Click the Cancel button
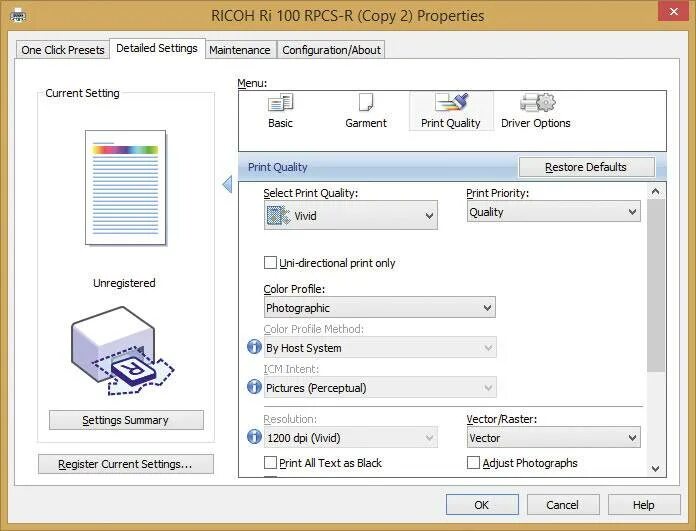The width and height of the screenshot is (696, 531). point(563,505)
